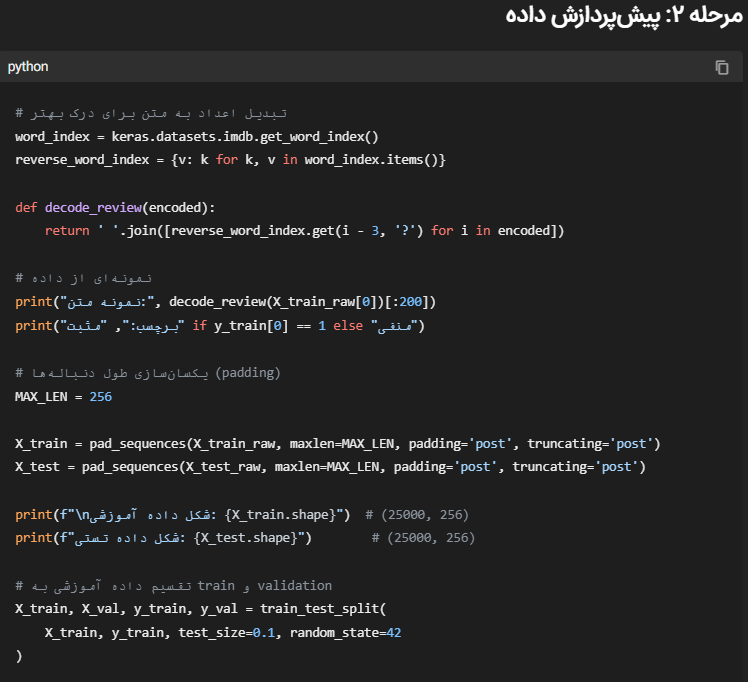Click the 'MAX_LEN = 256' line

(x=63, y=397)
